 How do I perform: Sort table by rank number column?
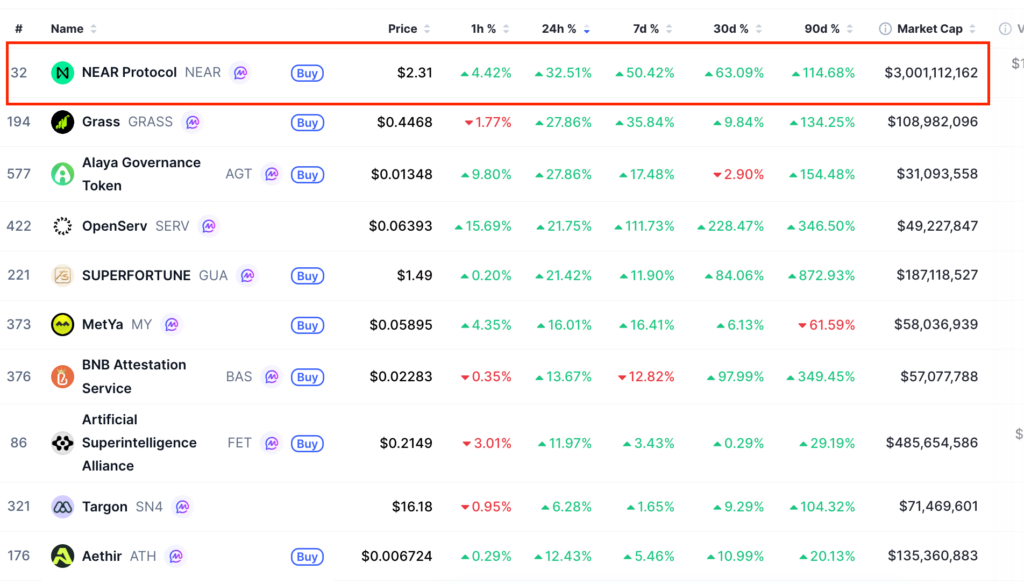(19, 29)
